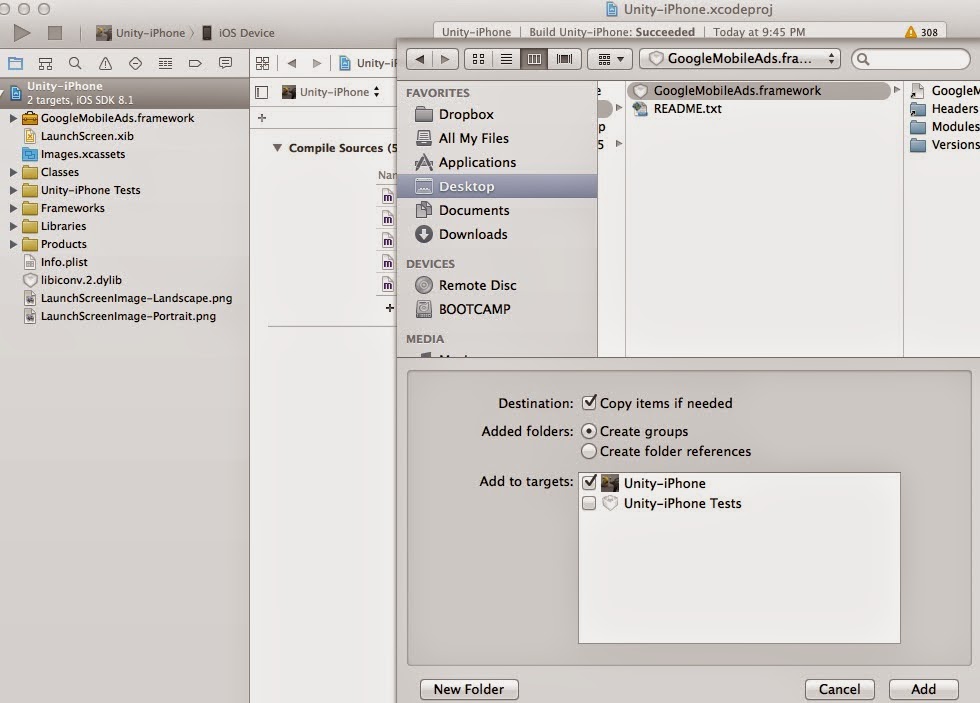This screenshot has width=980, height=703.
Task: Collapse the Compile Sources section
Action: (x=277, y=148)
